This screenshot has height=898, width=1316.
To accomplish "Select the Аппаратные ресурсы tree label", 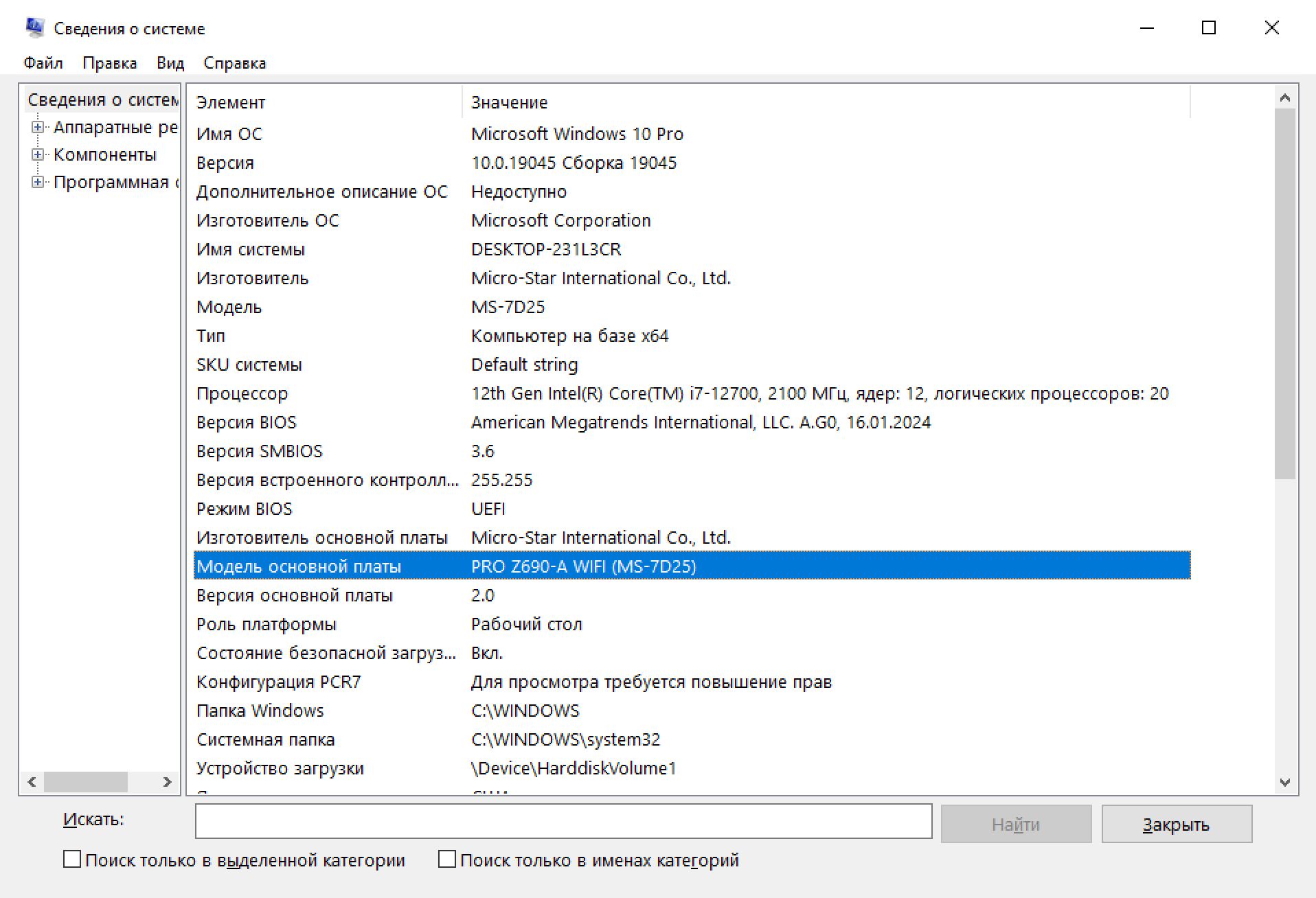I will coord(115,127).
